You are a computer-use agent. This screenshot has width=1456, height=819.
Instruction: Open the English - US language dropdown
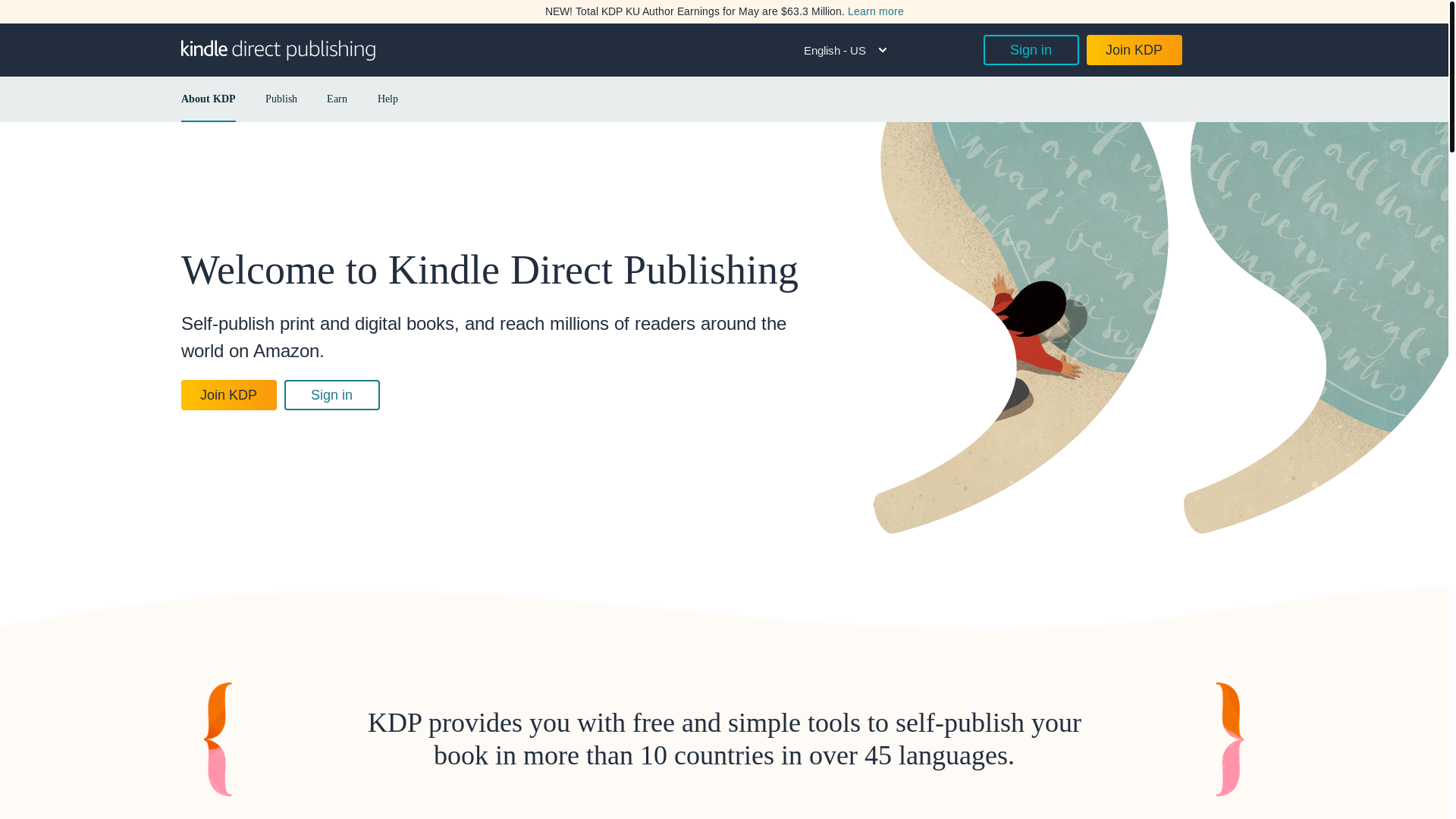[846, 51]
